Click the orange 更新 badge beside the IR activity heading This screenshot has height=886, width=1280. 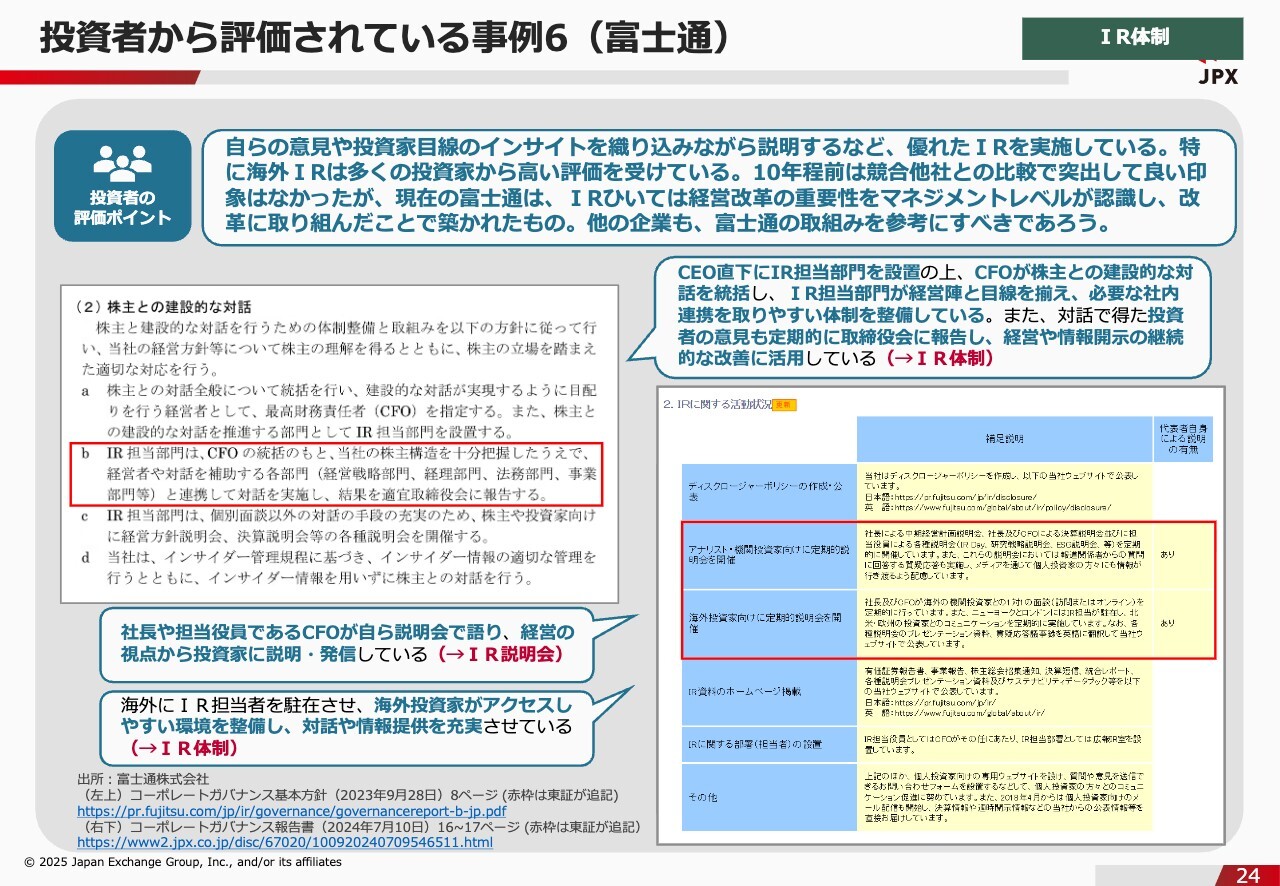click(x=785, y=405)
